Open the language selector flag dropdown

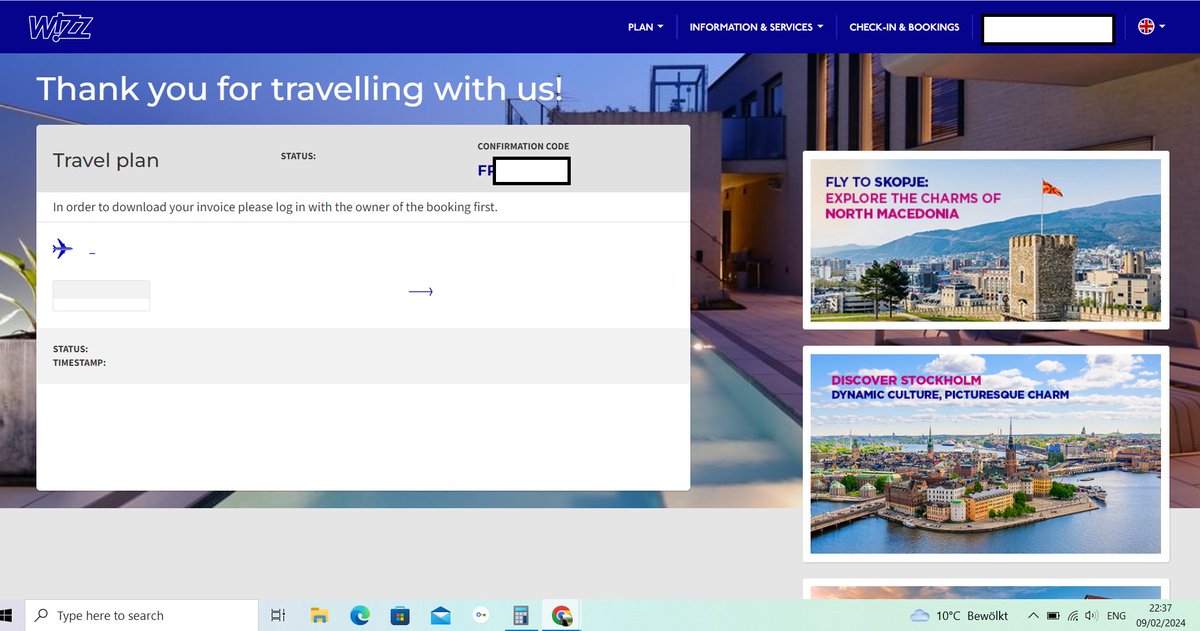(x=1152, y=27)
